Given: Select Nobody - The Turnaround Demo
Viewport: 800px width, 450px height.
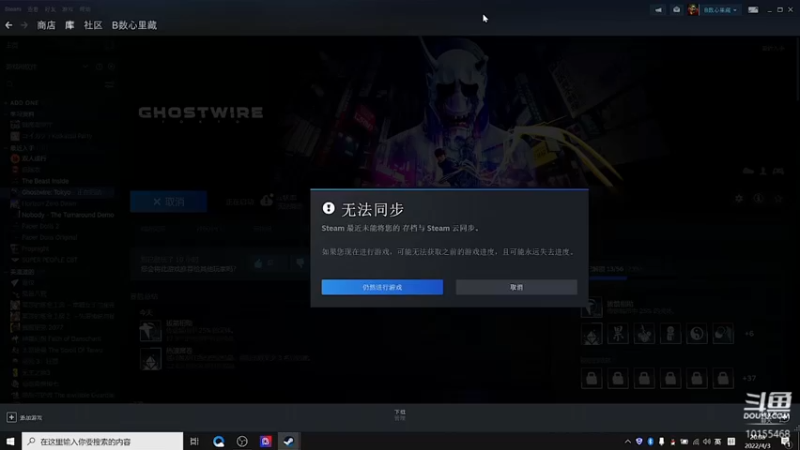Looking at the screenshot, I should point(67,215).
